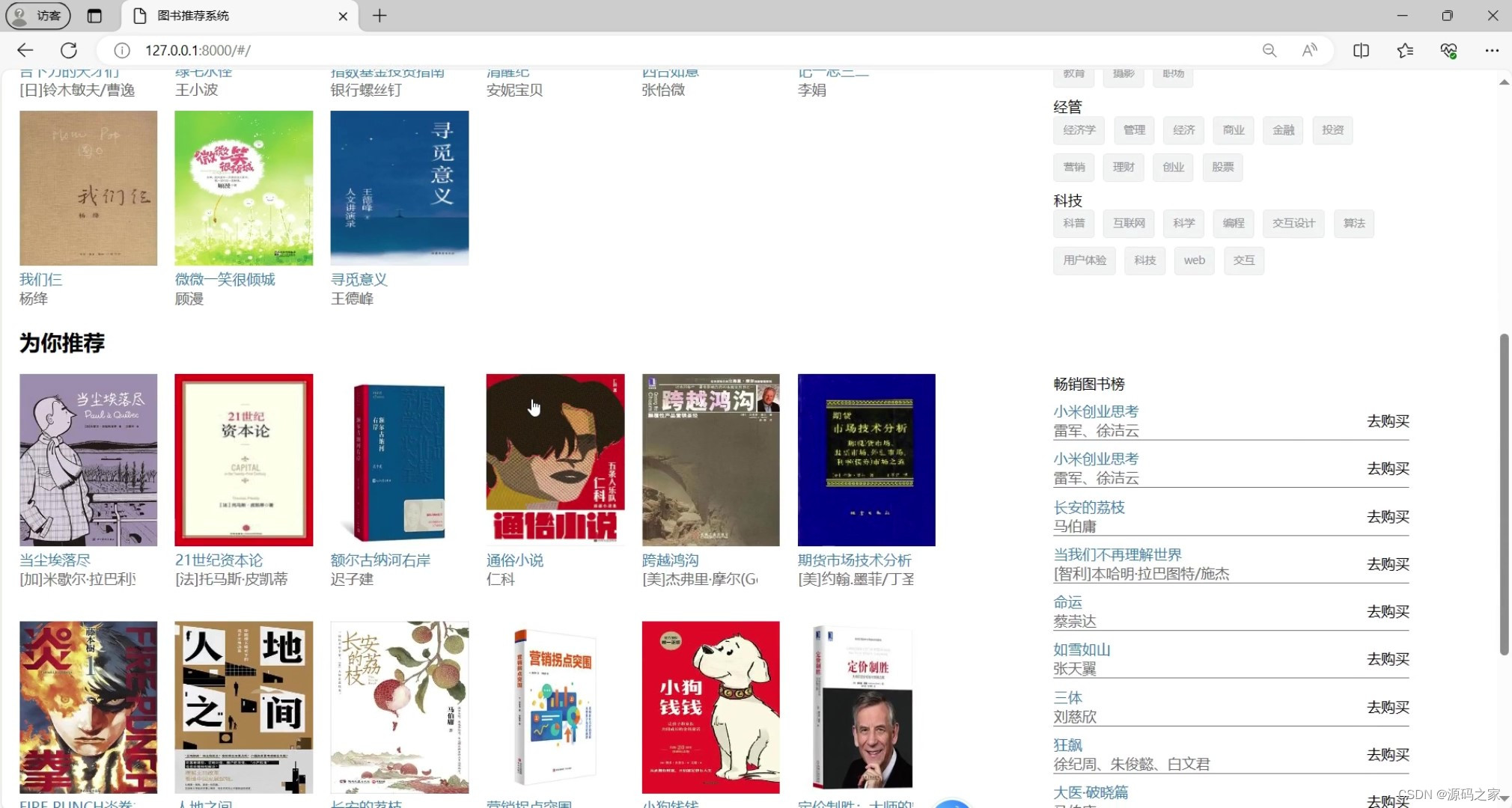The height and width of the screenshot is (808, 1512).
Task: Open the Read Aloud tool
Action: tap(1310, 50)
